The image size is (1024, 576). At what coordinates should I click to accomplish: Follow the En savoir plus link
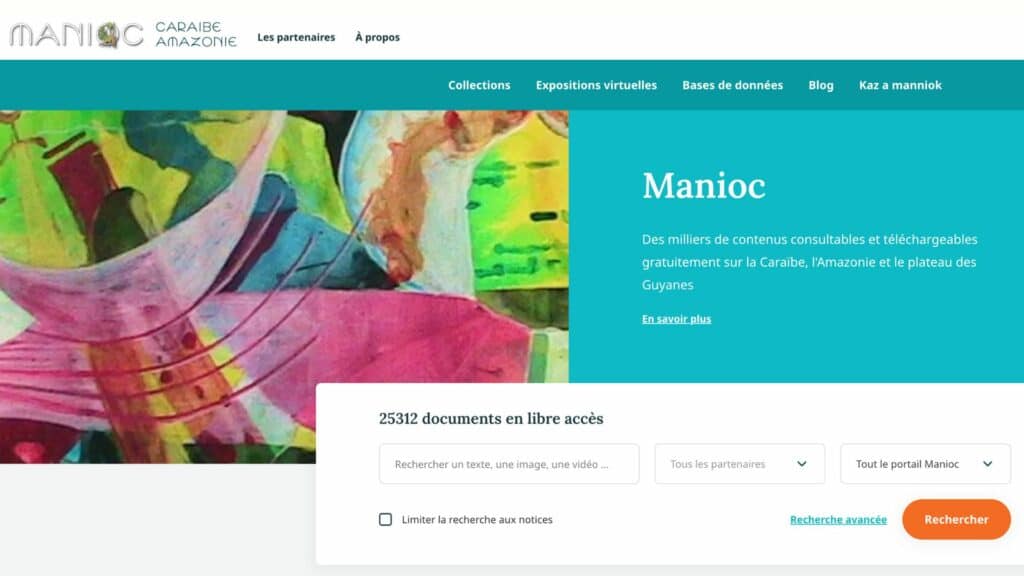[676, 319]
